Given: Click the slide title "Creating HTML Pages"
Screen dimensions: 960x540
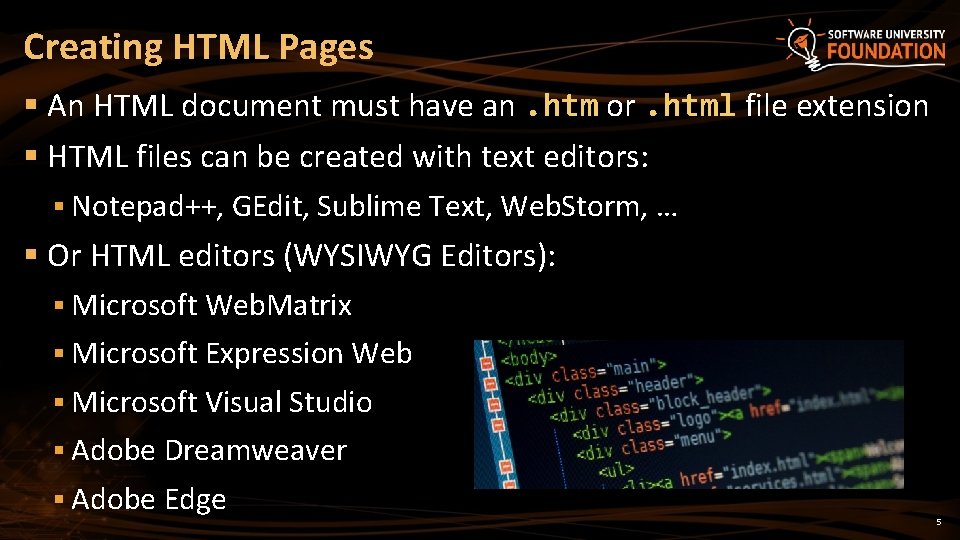Looking at the screenshot, I should click(198, 47).
